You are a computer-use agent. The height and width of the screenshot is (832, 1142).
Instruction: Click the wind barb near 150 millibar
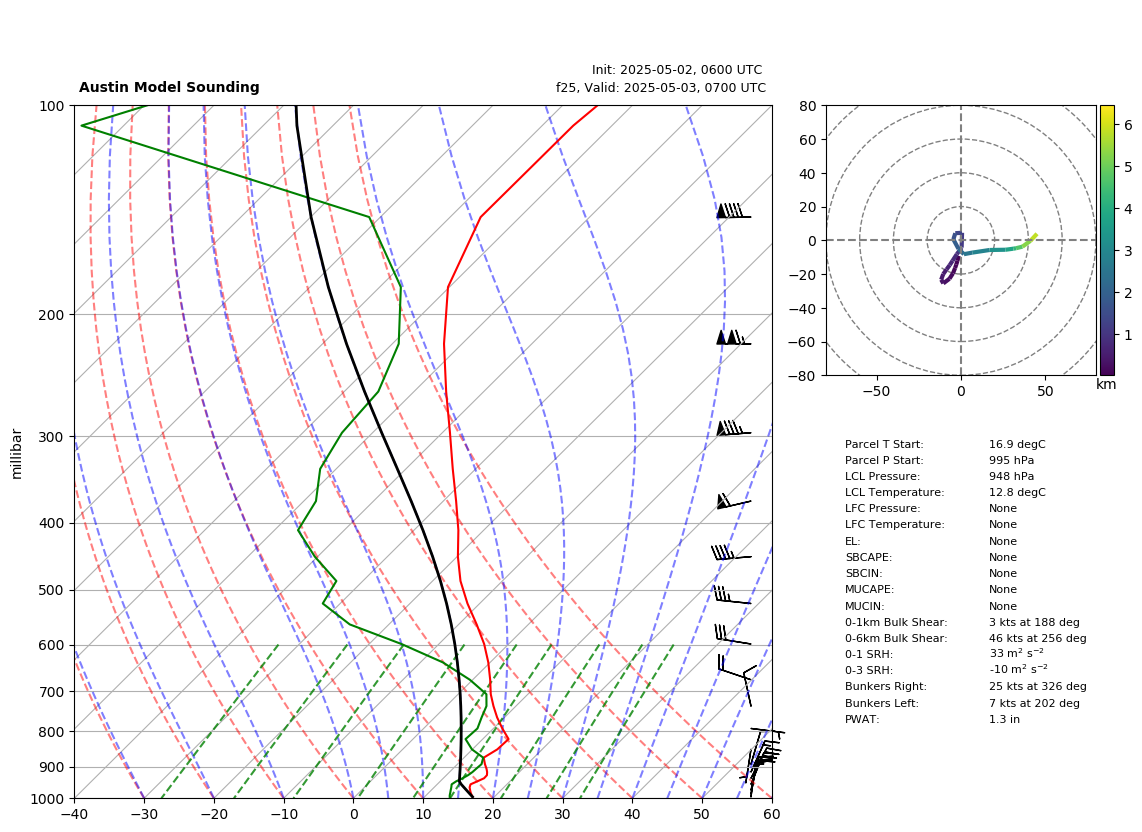pos(733,211)
